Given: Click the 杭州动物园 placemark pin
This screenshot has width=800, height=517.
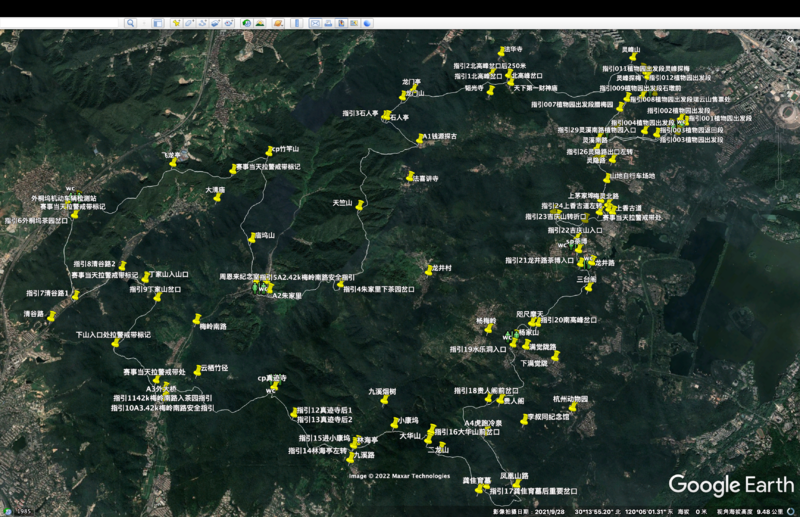Looking at the screenshot, I should [x=573, y=406].
